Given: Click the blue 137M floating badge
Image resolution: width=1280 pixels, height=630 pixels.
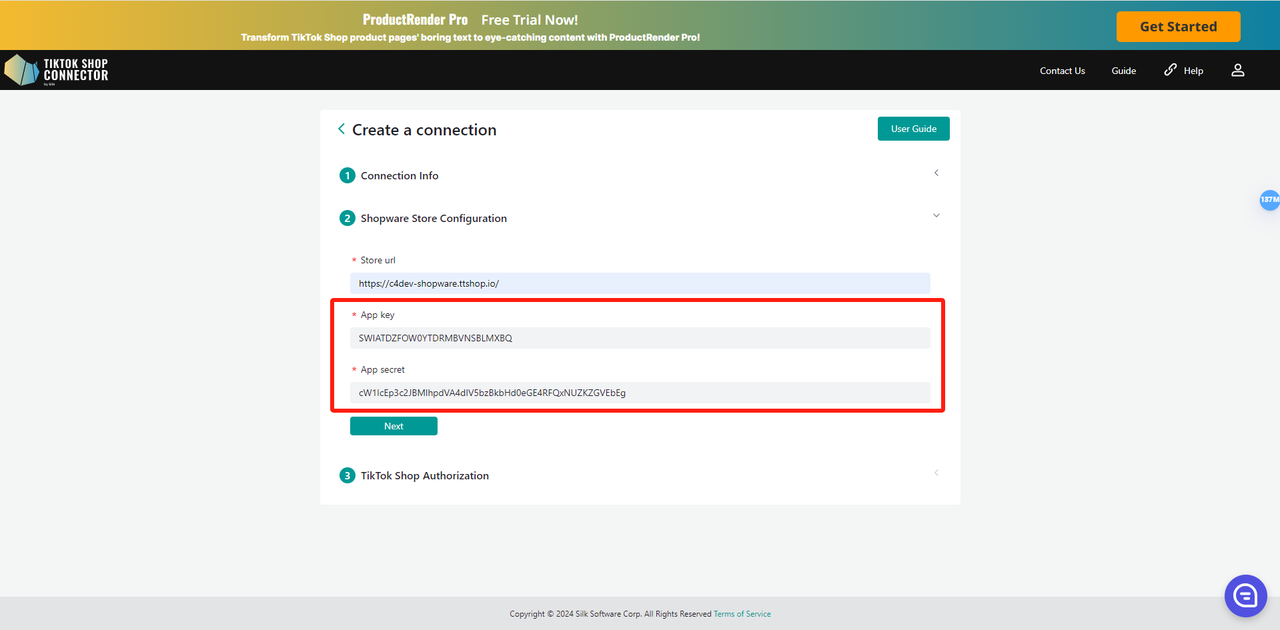Looking at the screenshot, I should point(1268,200).
